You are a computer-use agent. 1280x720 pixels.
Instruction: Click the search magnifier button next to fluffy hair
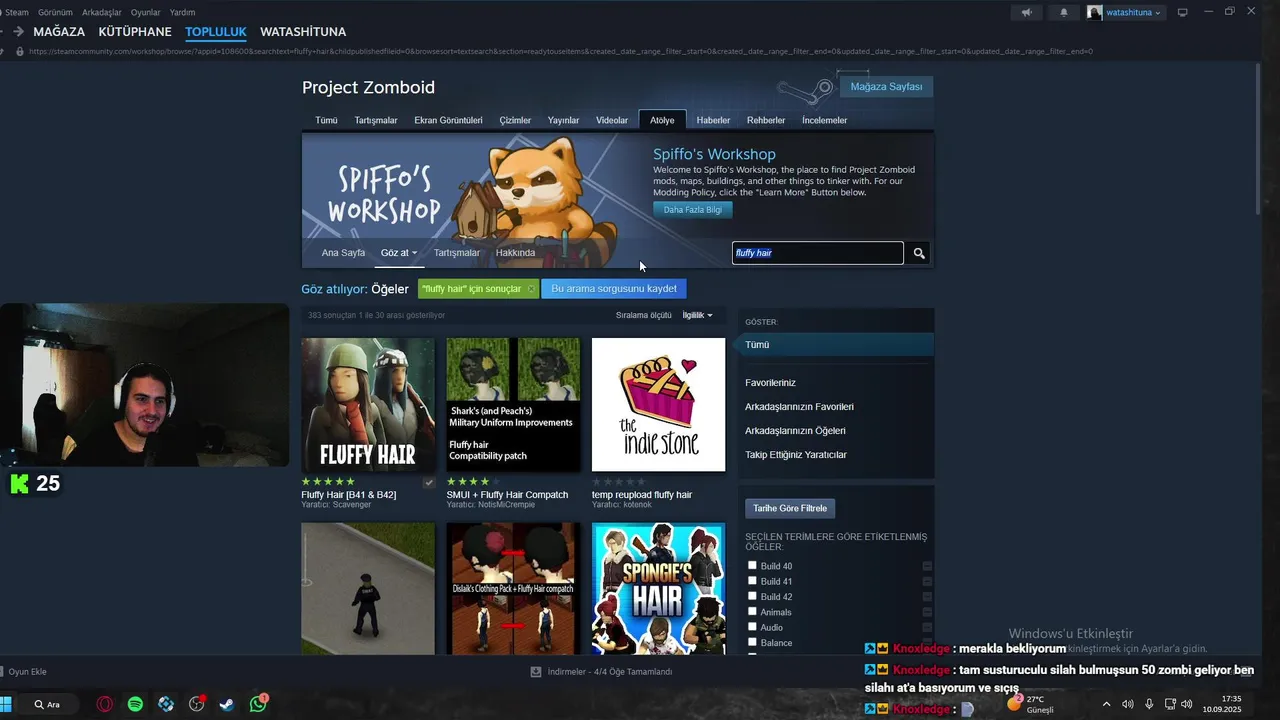point(919,253)
